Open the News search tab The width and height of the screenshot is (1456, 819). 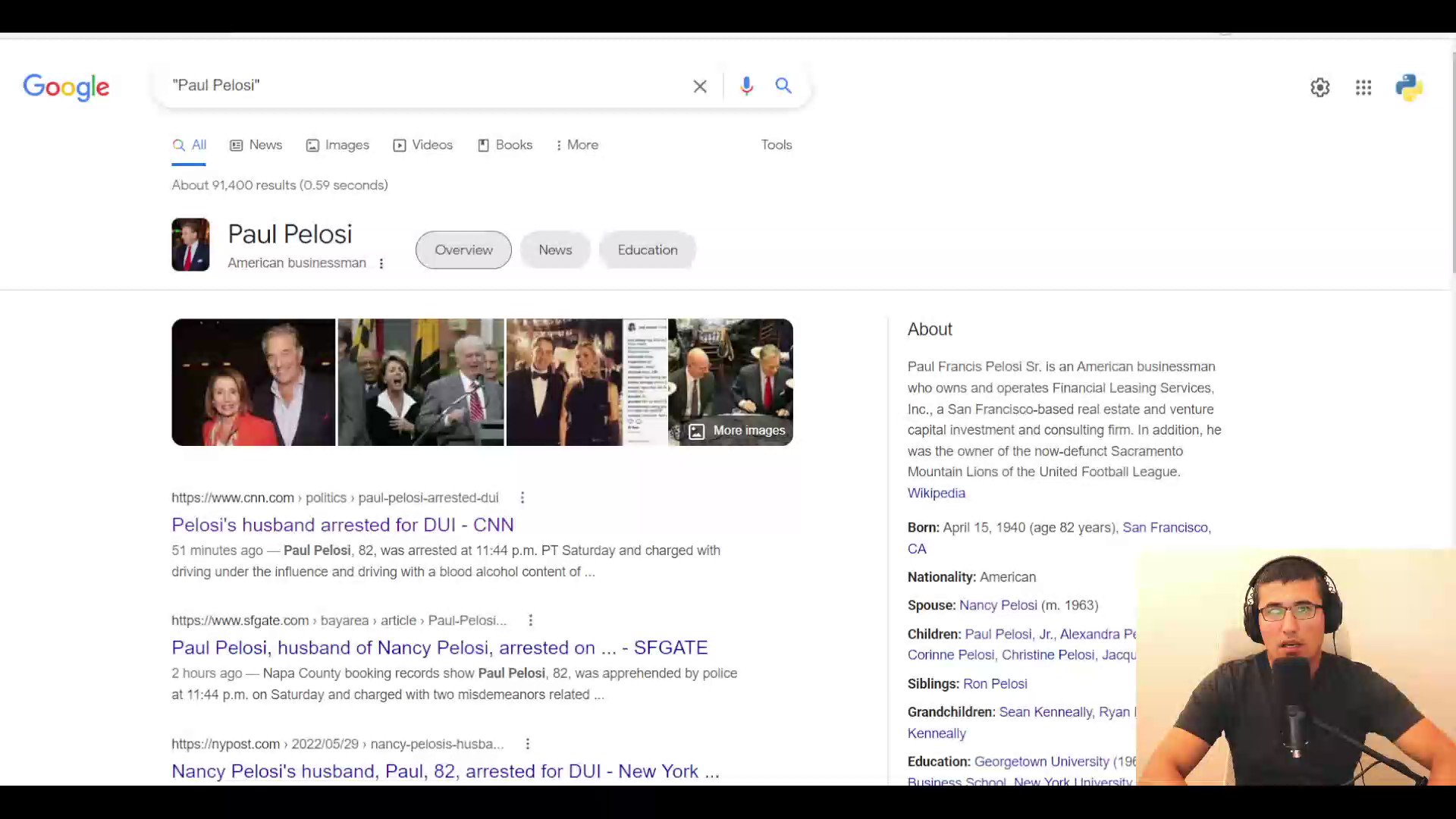coord(256,145)
